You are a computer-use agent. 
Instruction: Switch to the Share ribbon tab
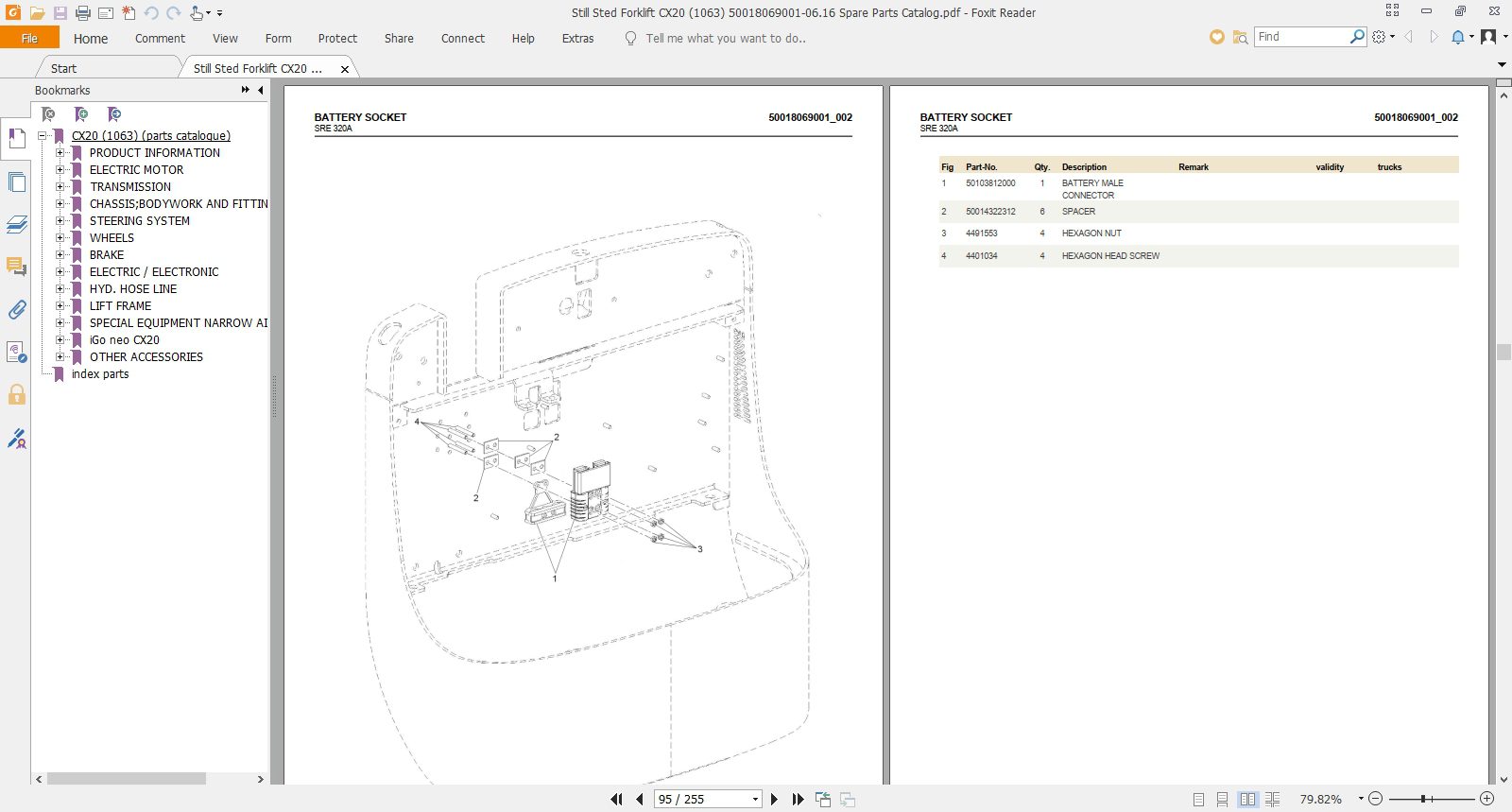(399, 39)
